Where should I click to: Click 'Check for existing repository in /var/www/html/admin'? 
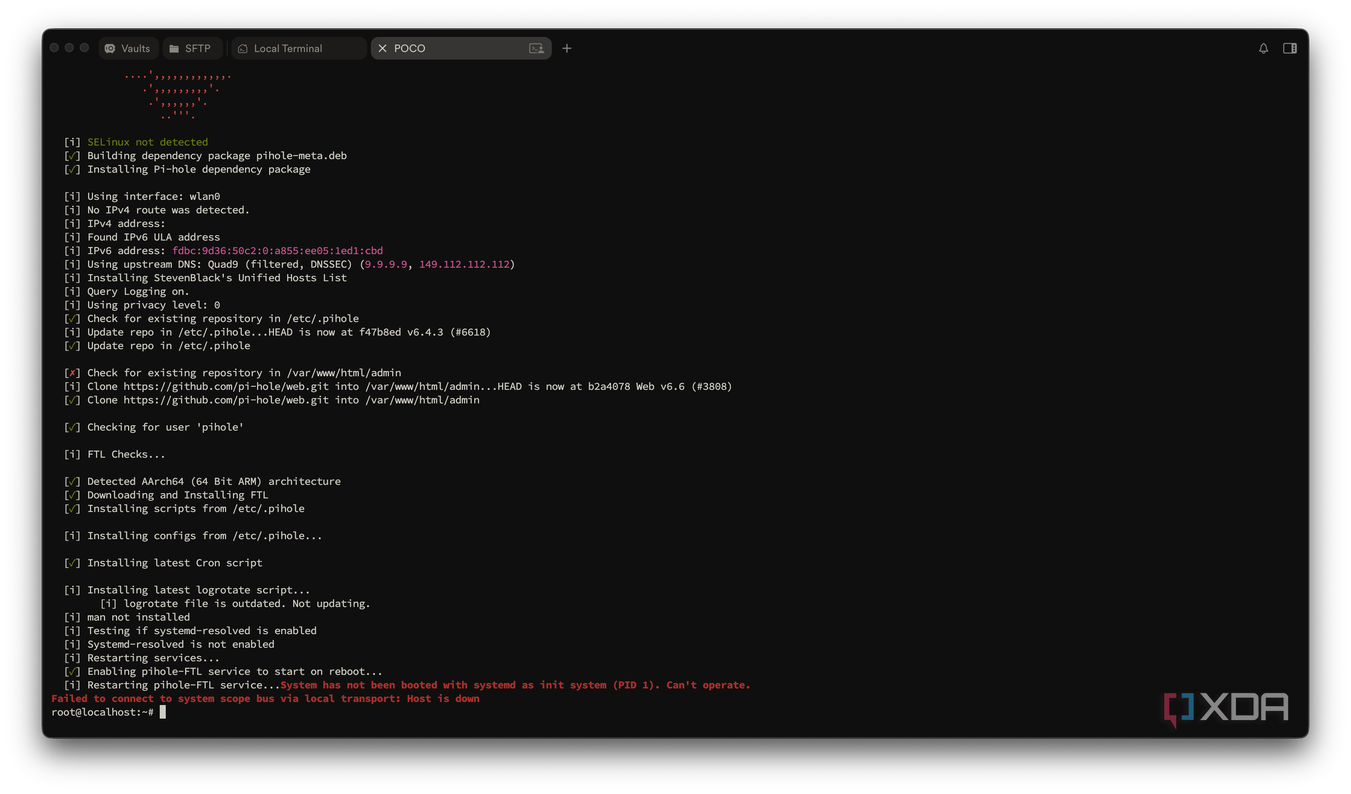[244, 373]
